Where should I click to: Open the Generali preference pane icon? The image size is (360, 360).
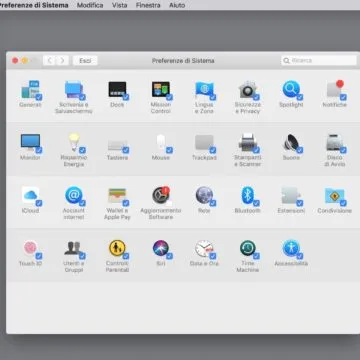click(x=30, y=89)
